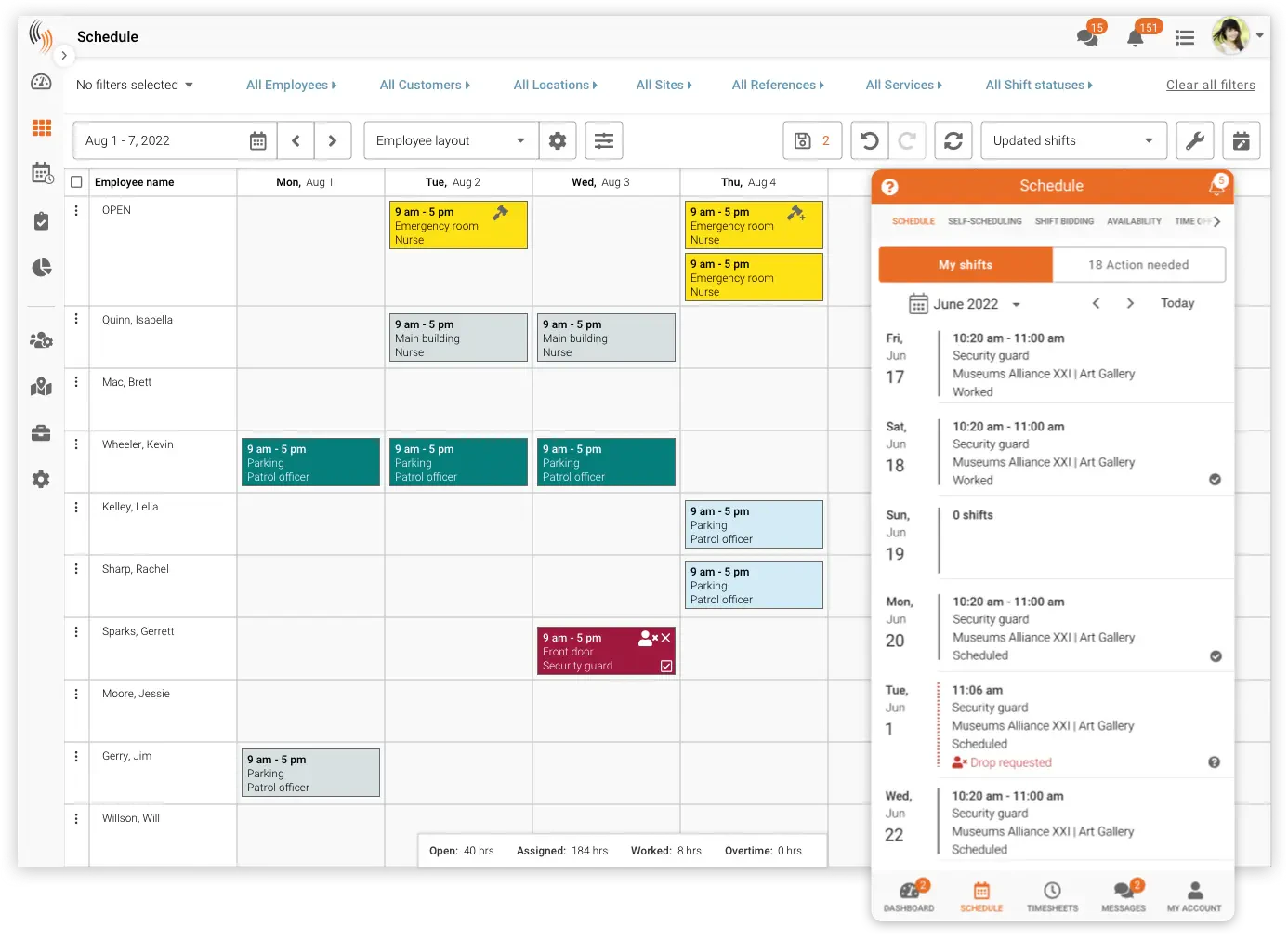Viewport: 1288px width, 940px height.
Task: Refresh the schedule view
Action: click(953, 140)
